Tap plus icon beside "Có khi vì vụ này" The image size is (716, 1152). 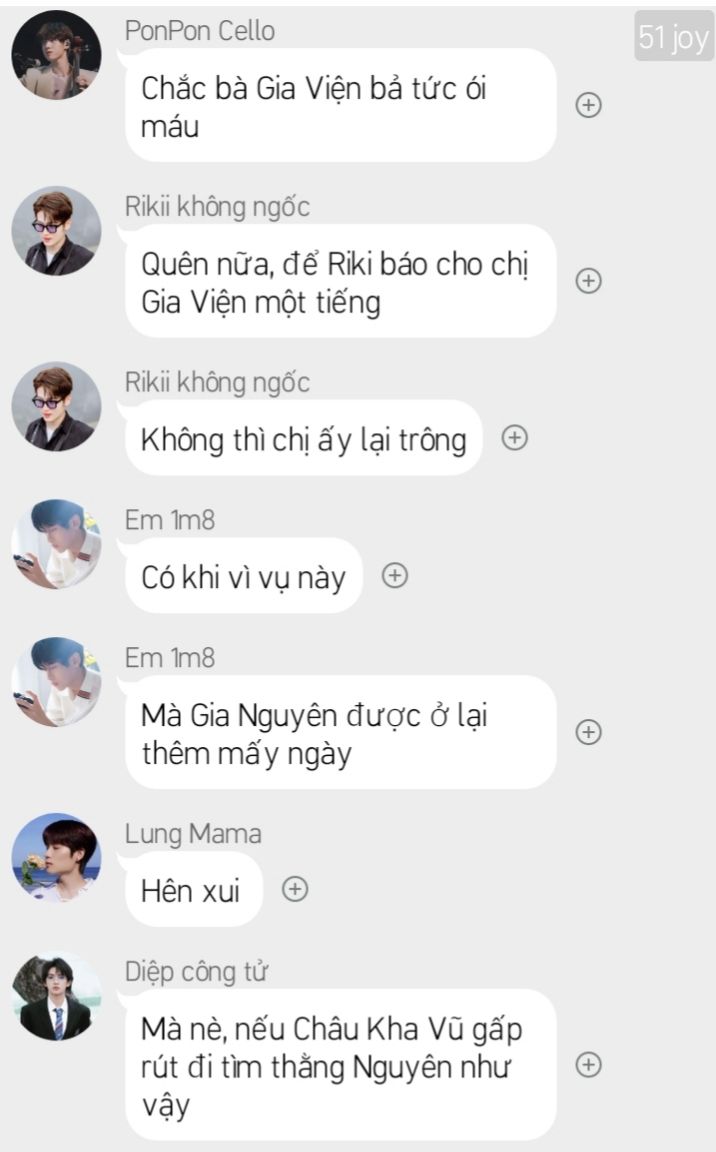tap(395, 575)
